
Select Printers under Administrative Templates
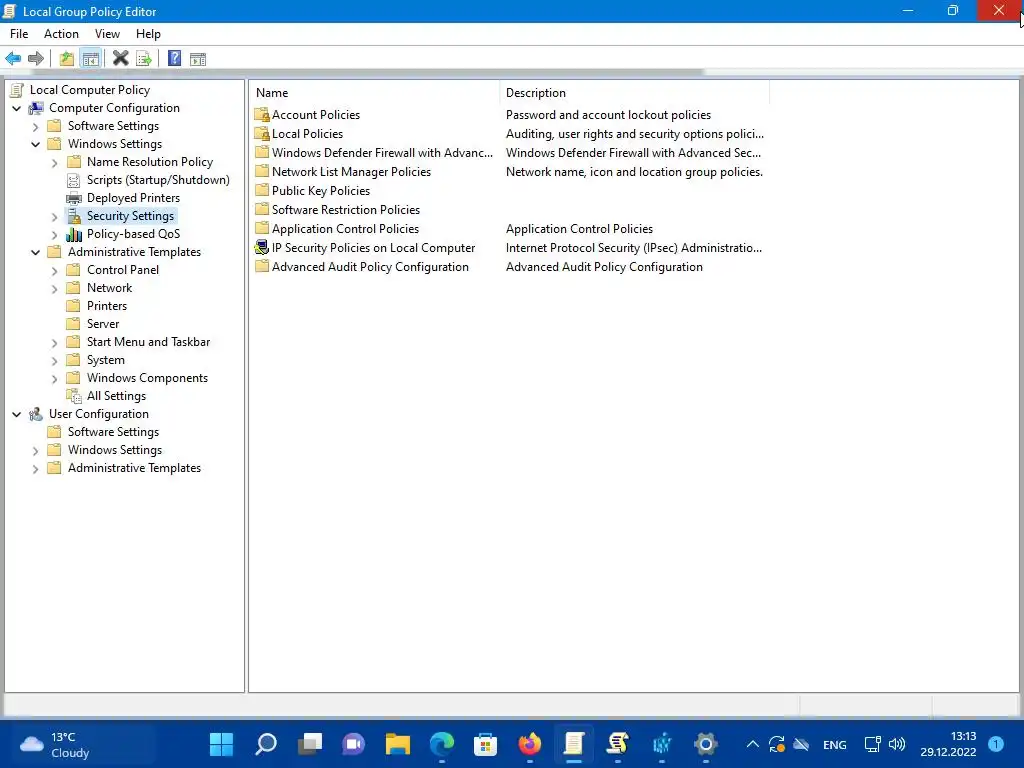pyautogui.click(x=107, y=306)
